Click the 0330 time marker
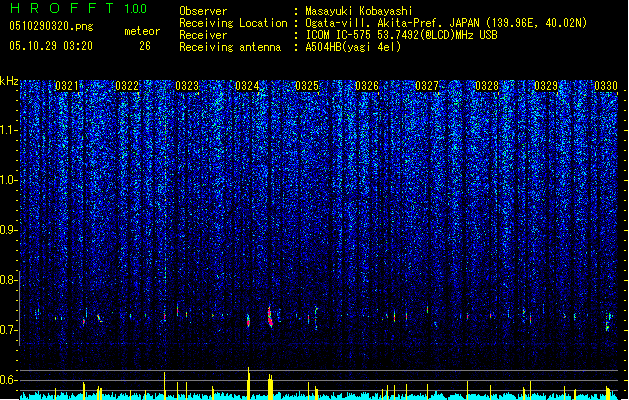The image size is (629, 400). click(x=606, y=86)
